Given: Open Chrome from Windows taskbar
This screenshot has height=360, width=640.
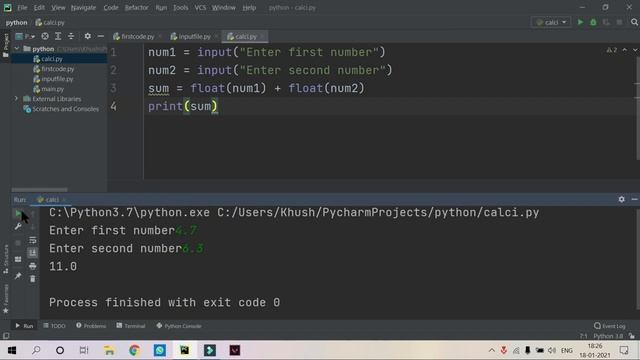Looking at the screenshot, I should coord(134,350).
